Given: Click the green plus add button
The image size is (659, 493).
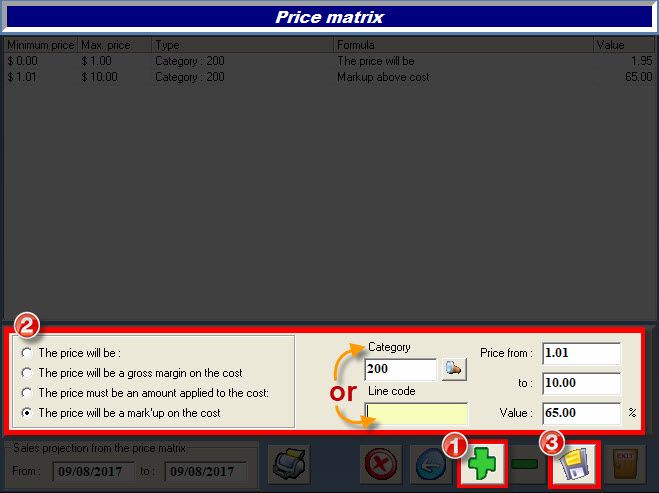Looking at the screenshot, I should 482,464.
